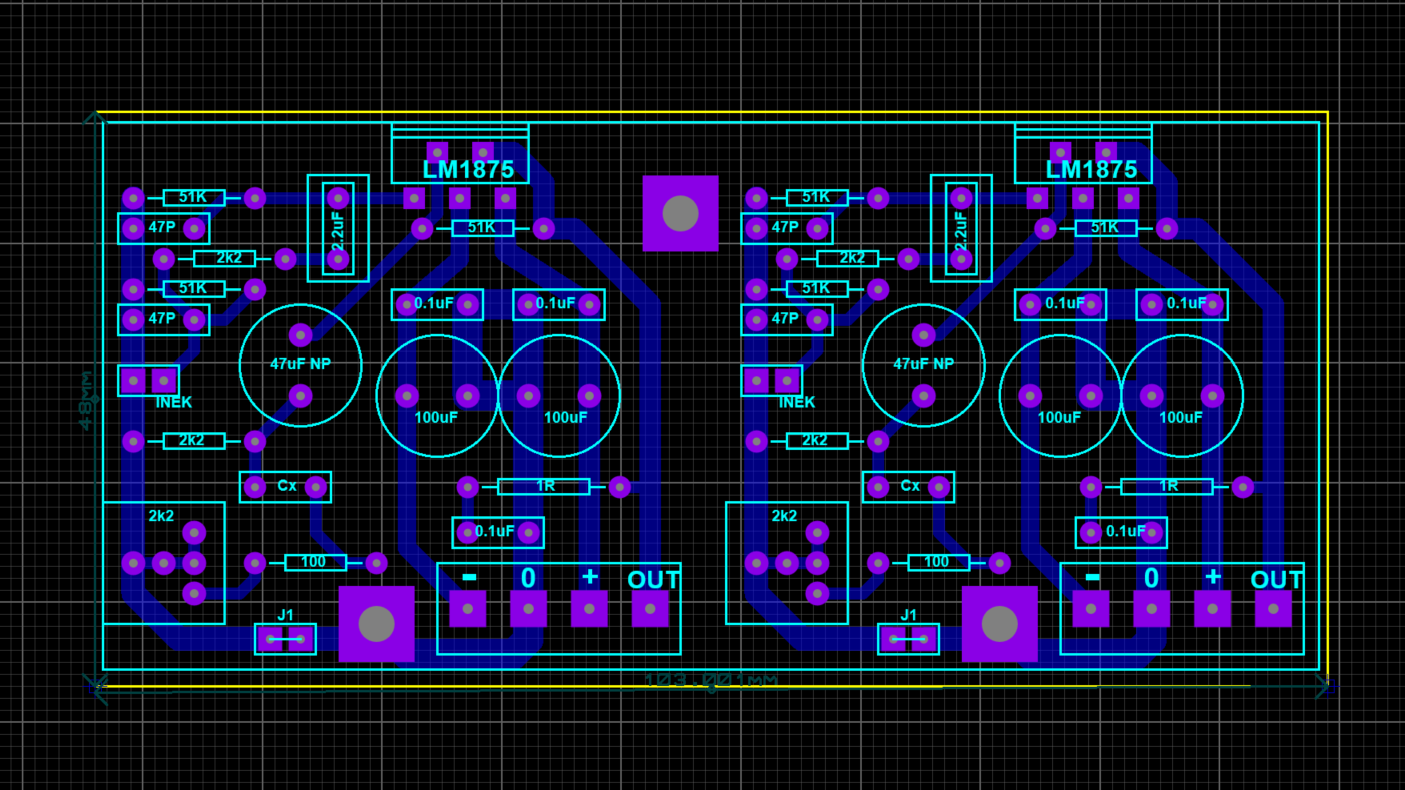The width and height of the screenshot is (1405, 790).
Task: Click the 48mm board height dimension text
Action: [x=87, y=400]
